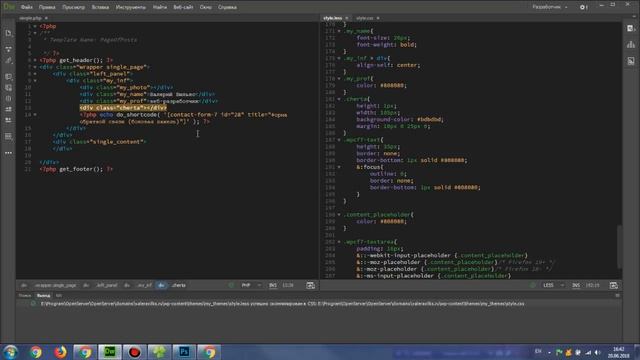Open the third panel icon on right sidebar

[x=631, y=61]
